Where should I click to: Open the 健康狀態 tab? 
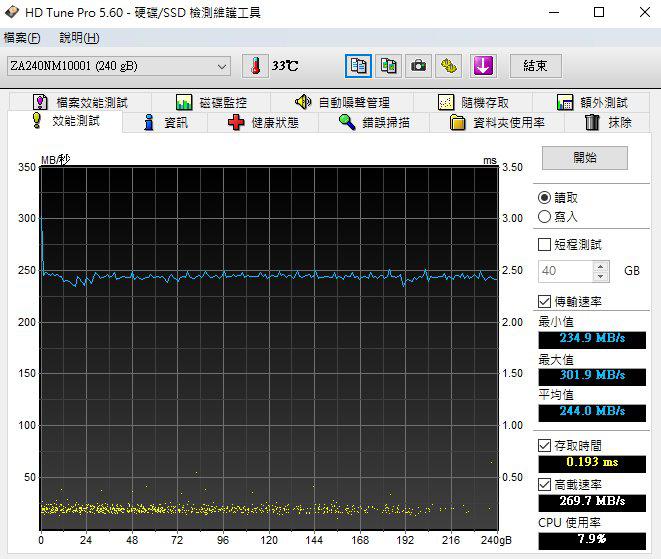263,122
